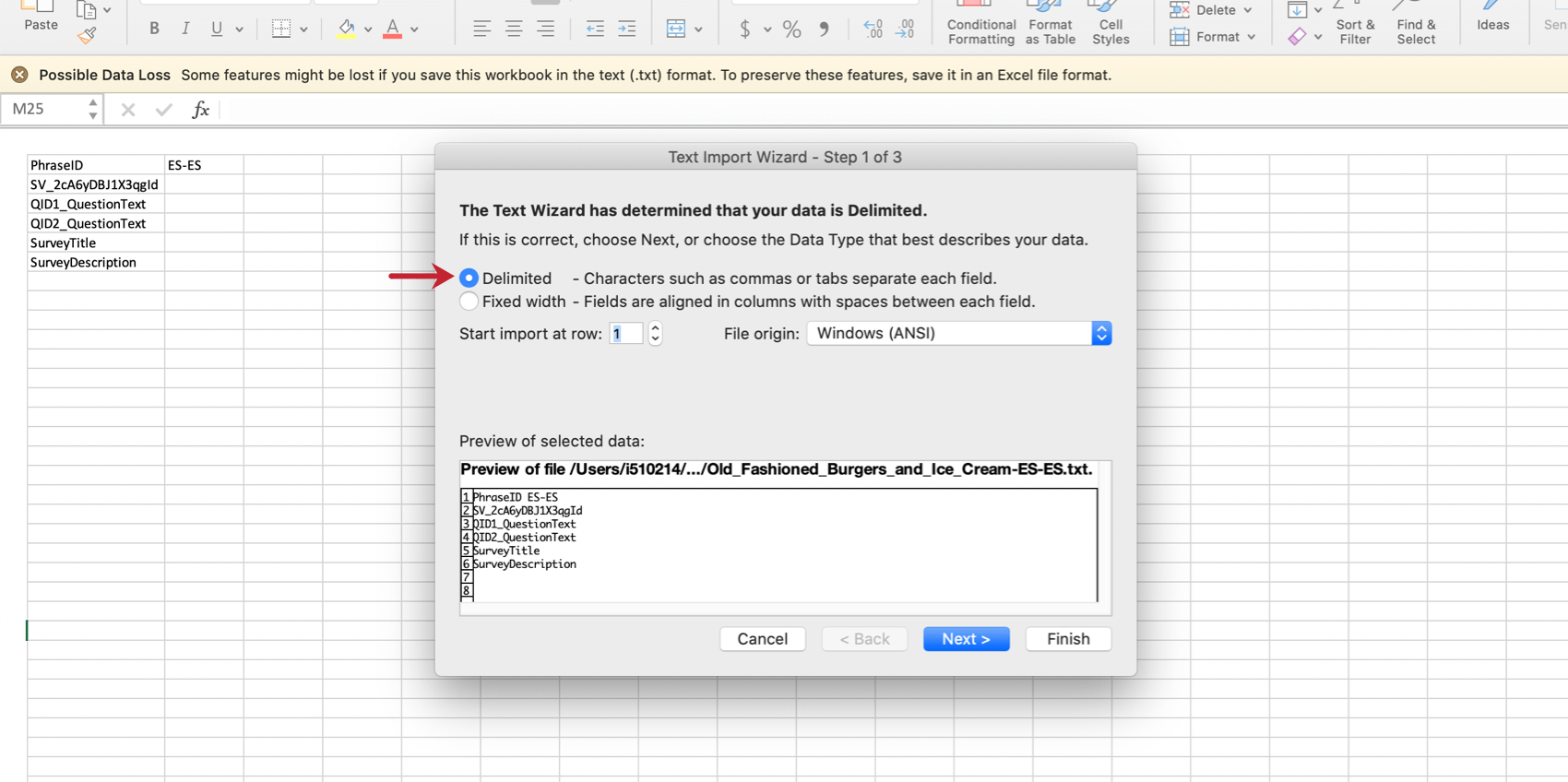Open Format as Table
This screenshot has width=1568, height=782.
1050,23
